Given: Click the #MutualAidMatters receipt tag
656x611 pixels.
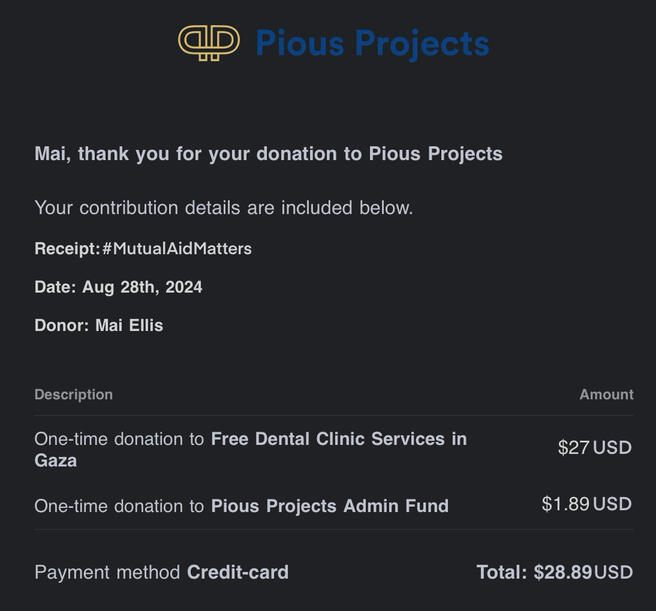Looking at the screenshot, I should tap(177, 248).
